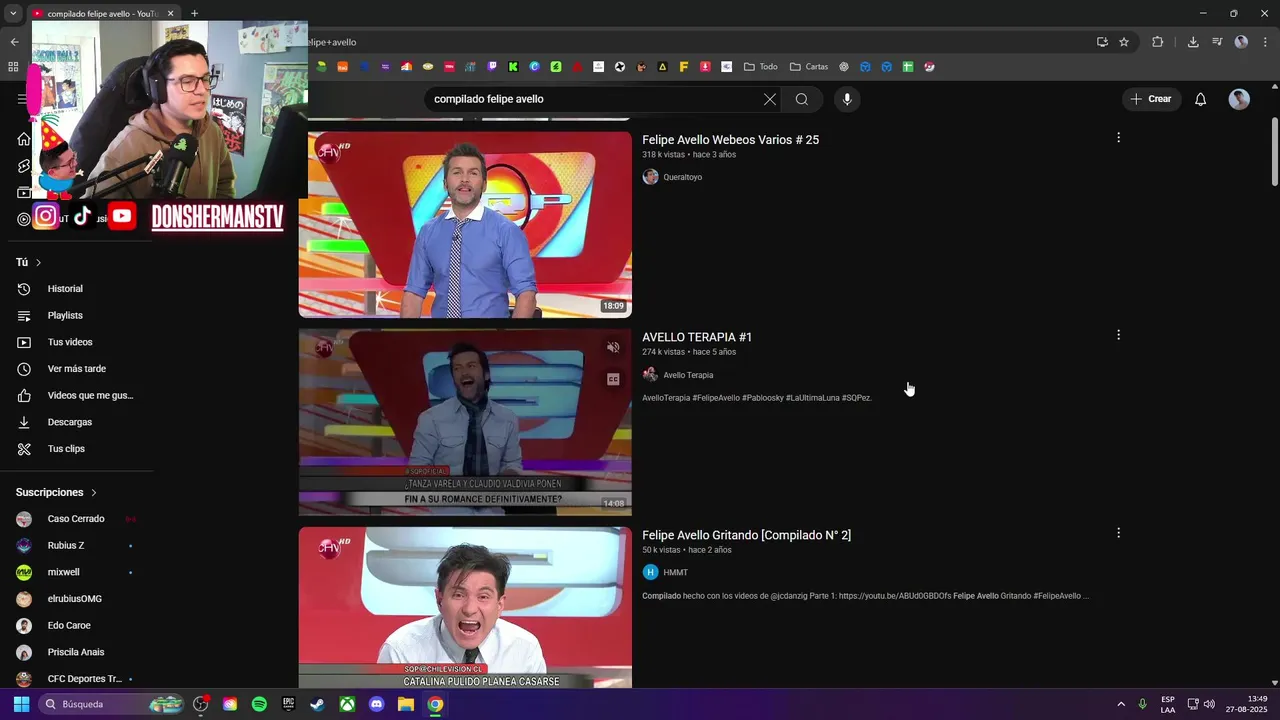1280x720 pixels.
Task: Click the voice search microphone icon
Action: pyautogui.click(x=847, y=99)
